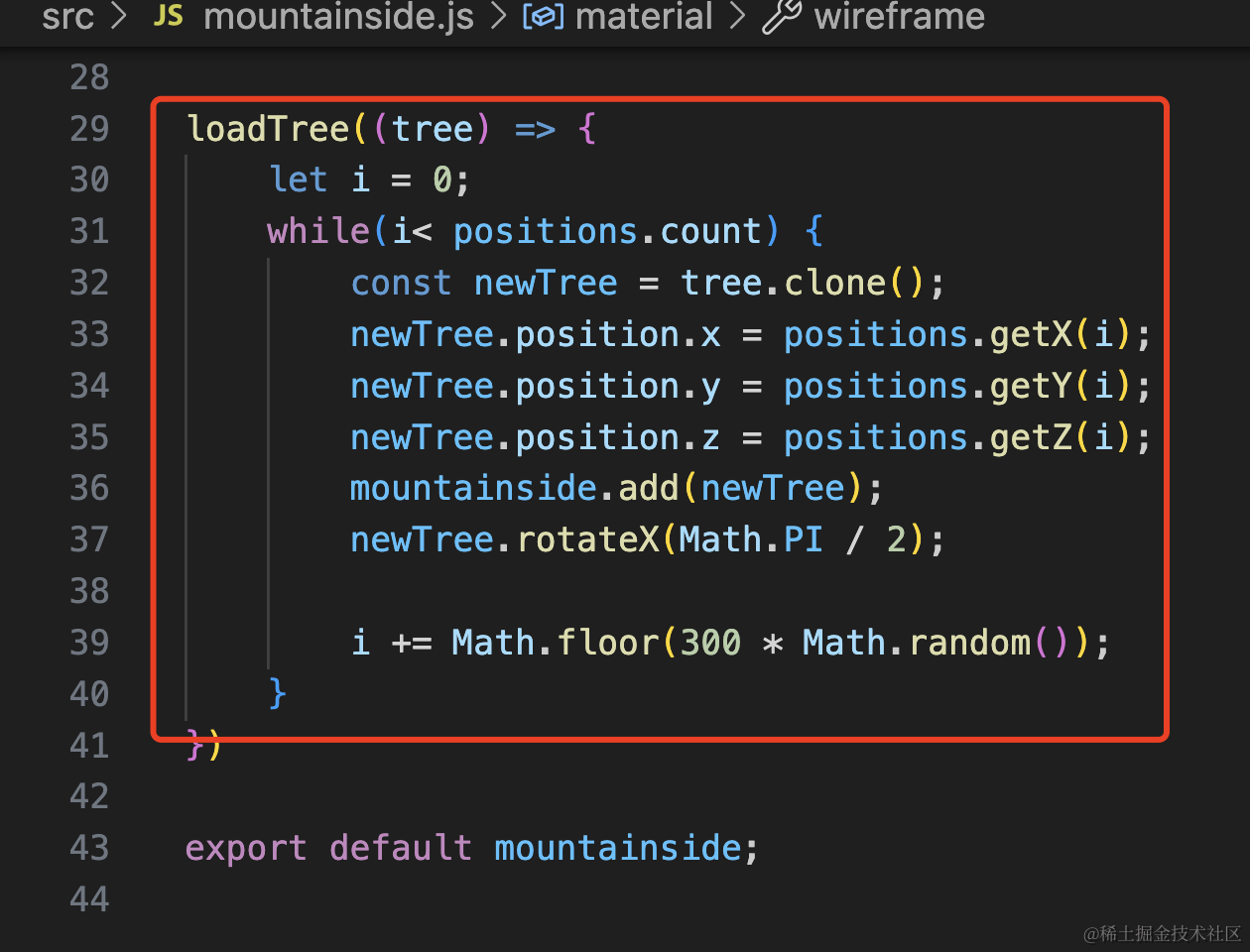Click the tree parameter on line 29
This screenshot has height=952, width=1250.
click(x=433, y=129)
